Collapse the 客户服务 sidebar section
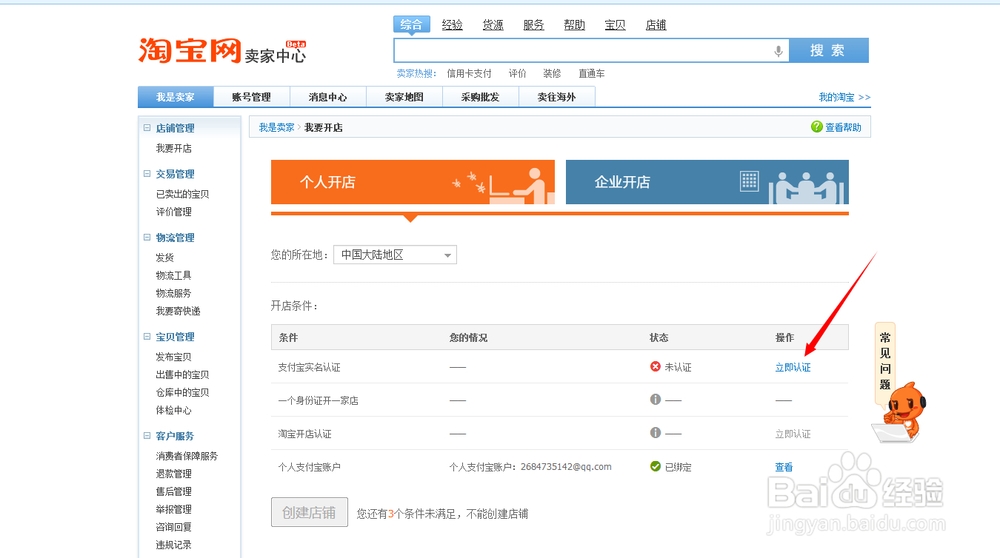 pos(147,436)
